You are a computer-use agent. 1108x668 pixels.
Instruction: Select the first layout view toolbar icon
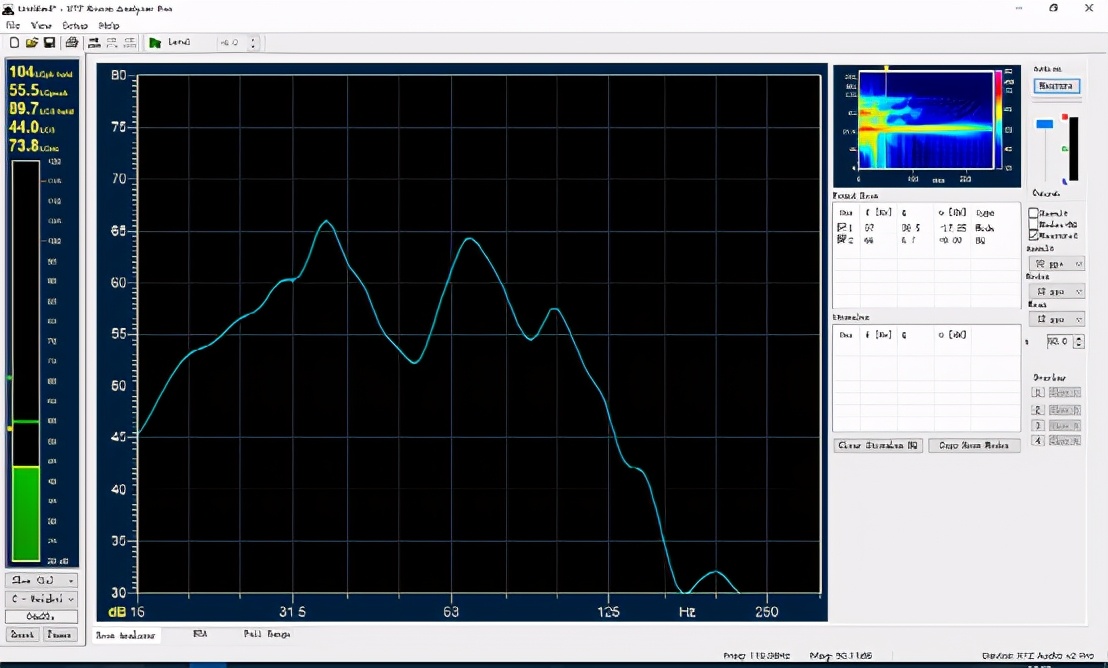(x=94, y=42)
